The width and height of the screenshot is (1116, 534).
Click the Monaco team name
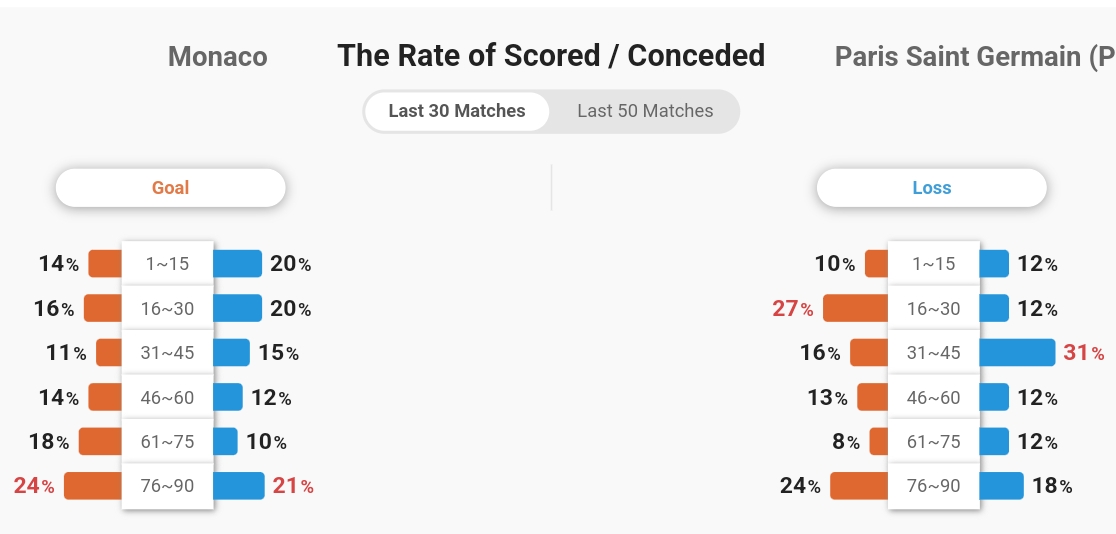point(218,56)
